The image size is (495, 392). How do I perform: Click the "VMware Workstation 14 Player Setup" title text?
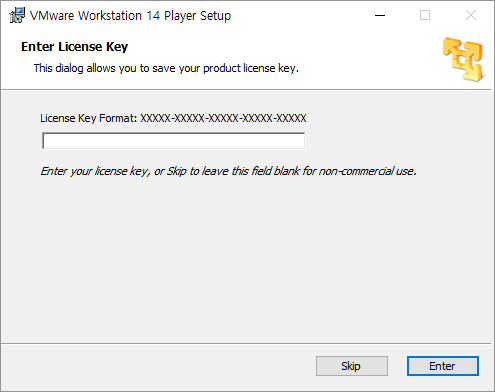(130, 16)
